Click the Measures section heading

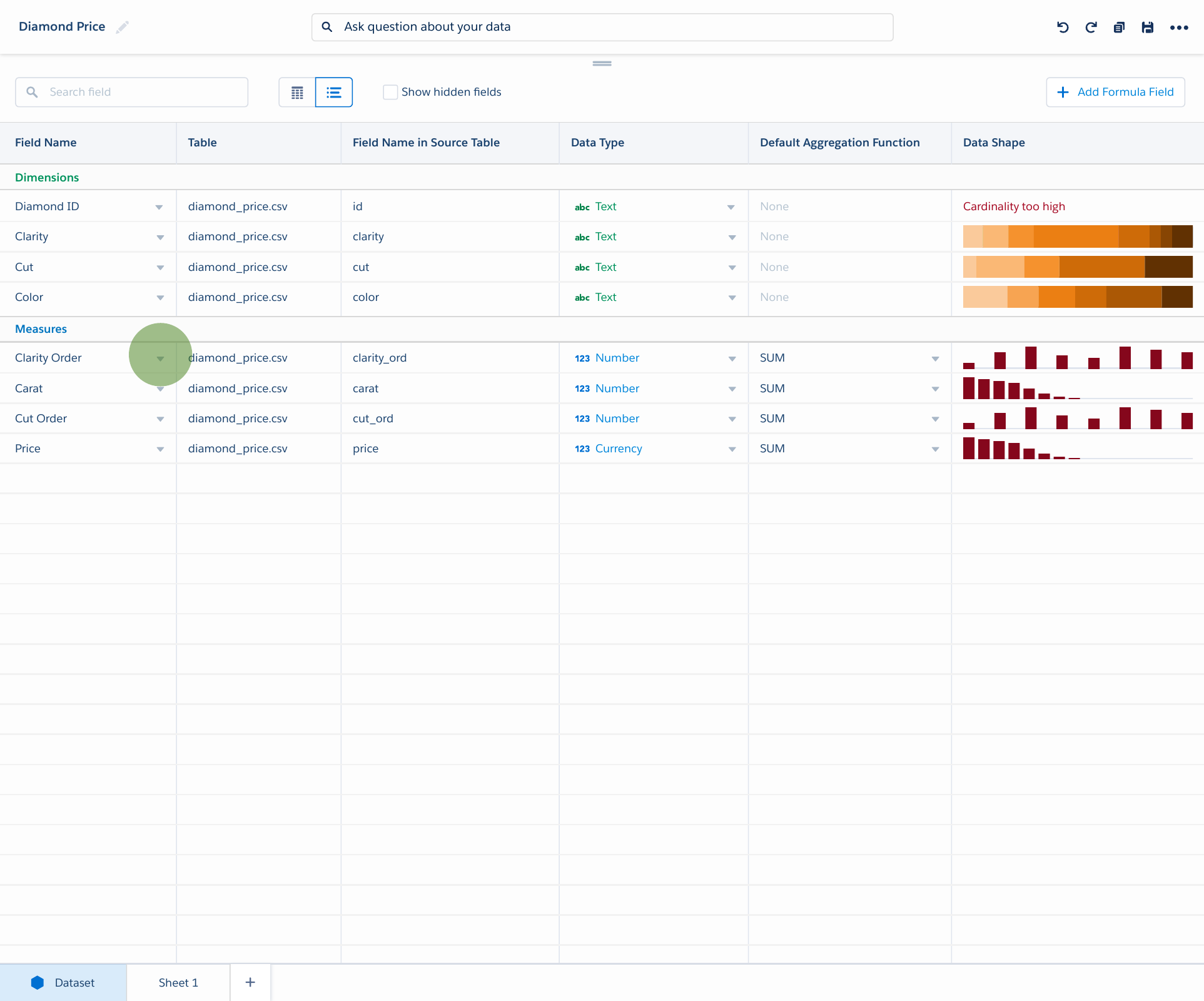pos(41,329)
